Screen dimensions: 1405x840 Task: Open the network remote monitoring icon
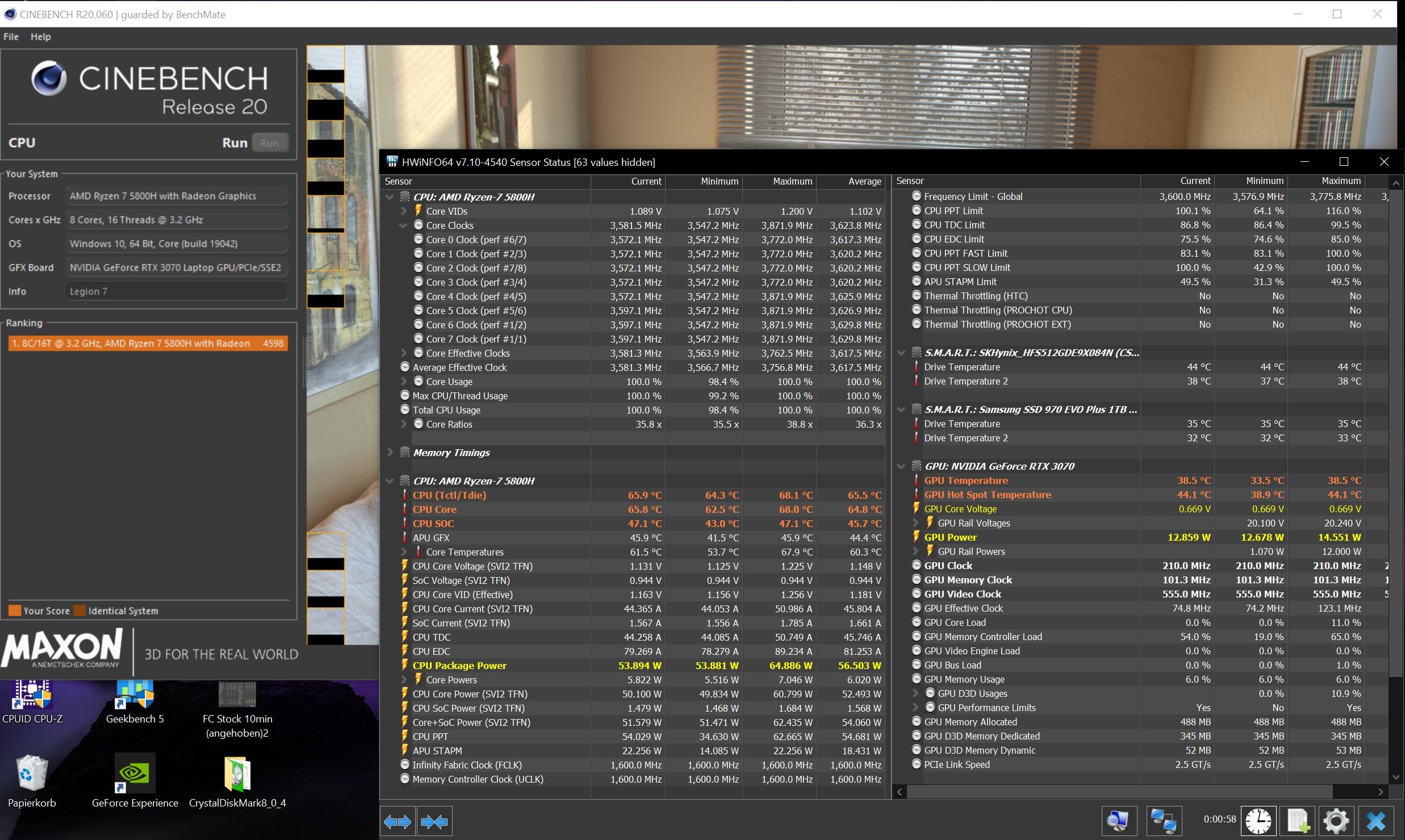point(1164,821)
